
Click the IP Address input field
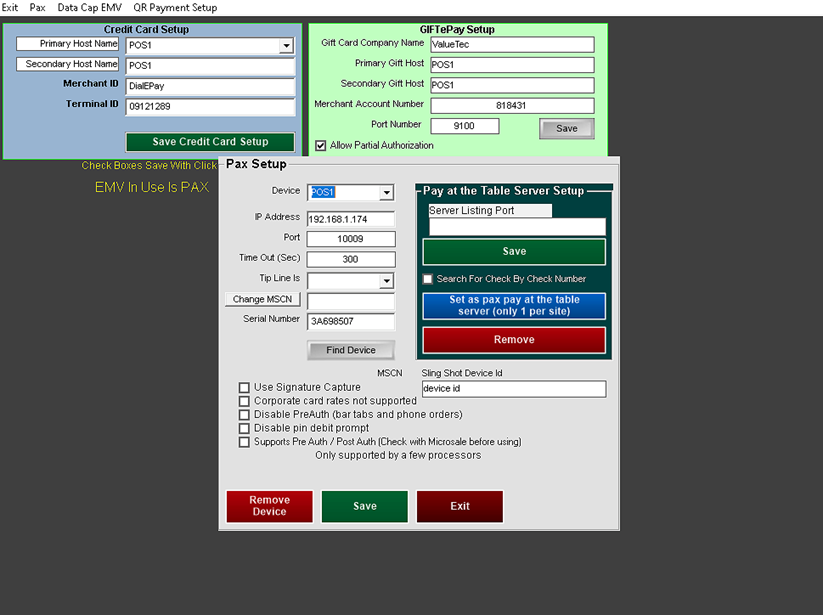tap(350, 219)
